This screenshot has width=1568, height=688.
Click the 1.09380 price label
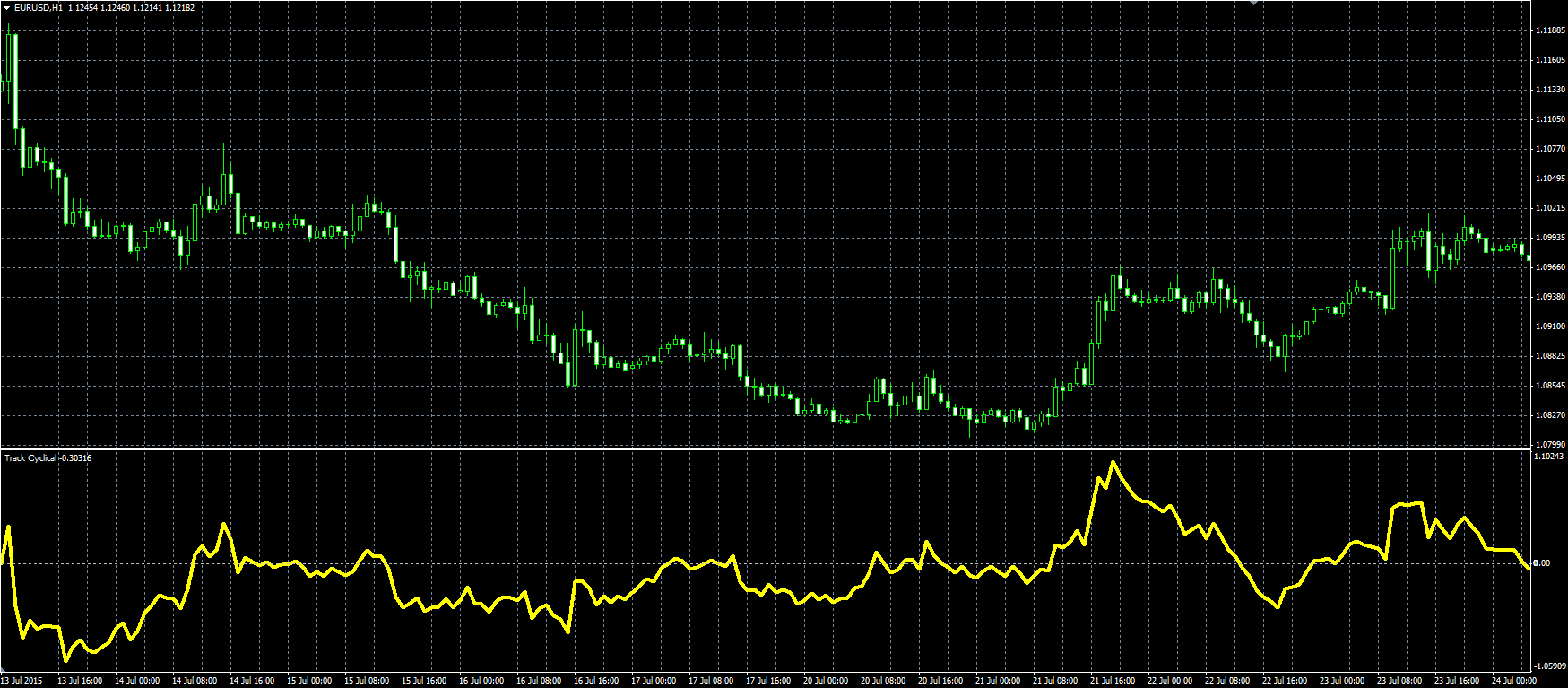pyautogui.click(x=1550, y=297)
